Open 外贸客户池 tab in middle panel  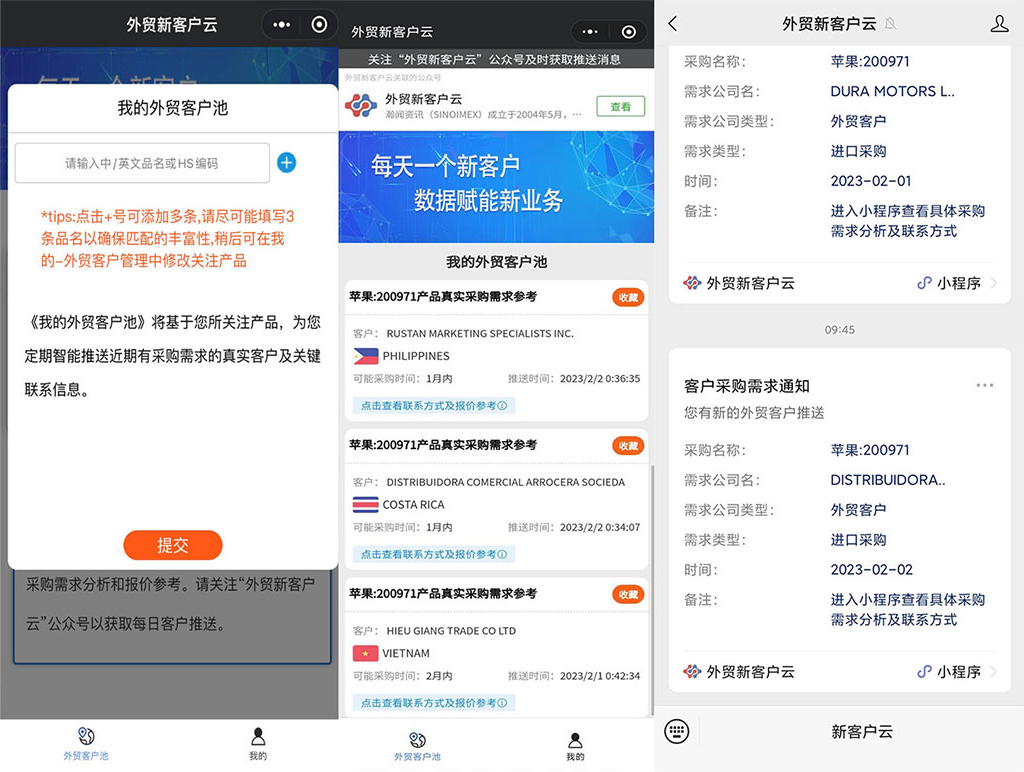click(x=417, y=746)
